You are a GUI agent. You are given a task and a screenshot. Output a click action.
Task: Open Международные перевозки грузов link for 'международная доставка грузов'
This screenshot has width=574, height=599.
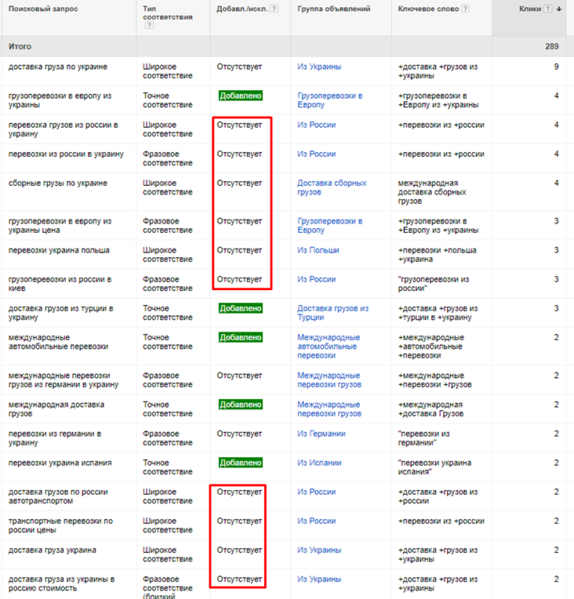click(x=329, y=409)
